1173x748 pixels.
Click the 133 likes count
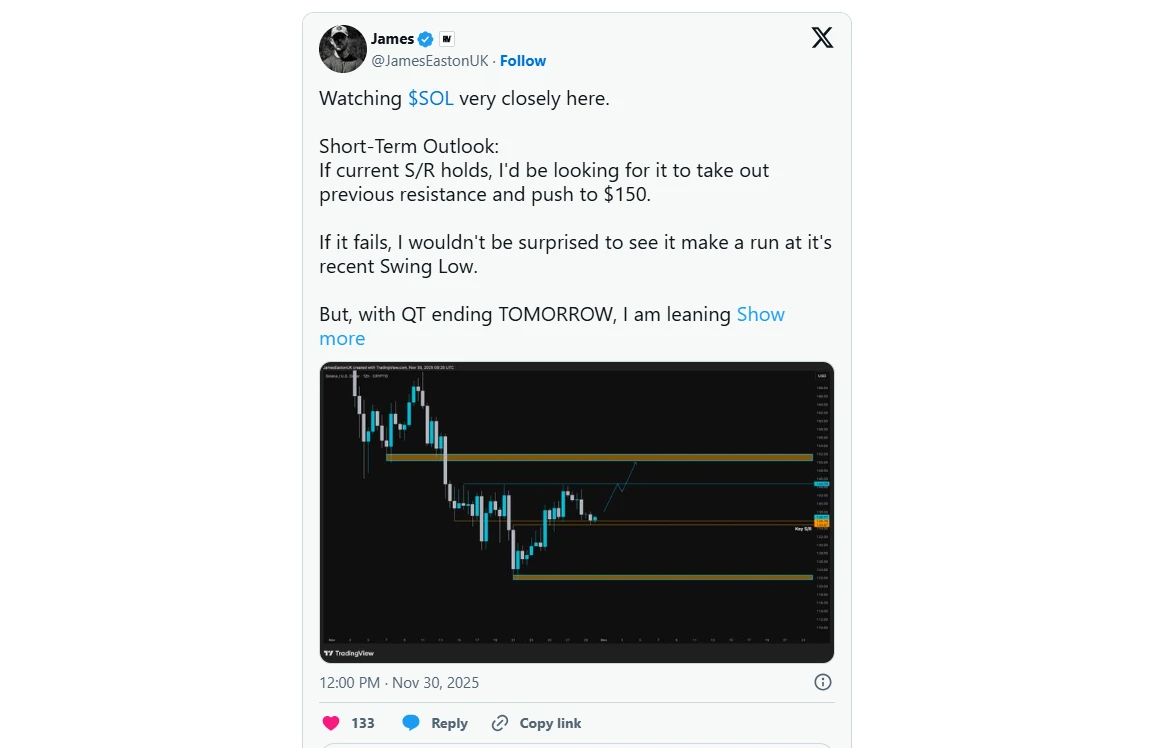363,723
